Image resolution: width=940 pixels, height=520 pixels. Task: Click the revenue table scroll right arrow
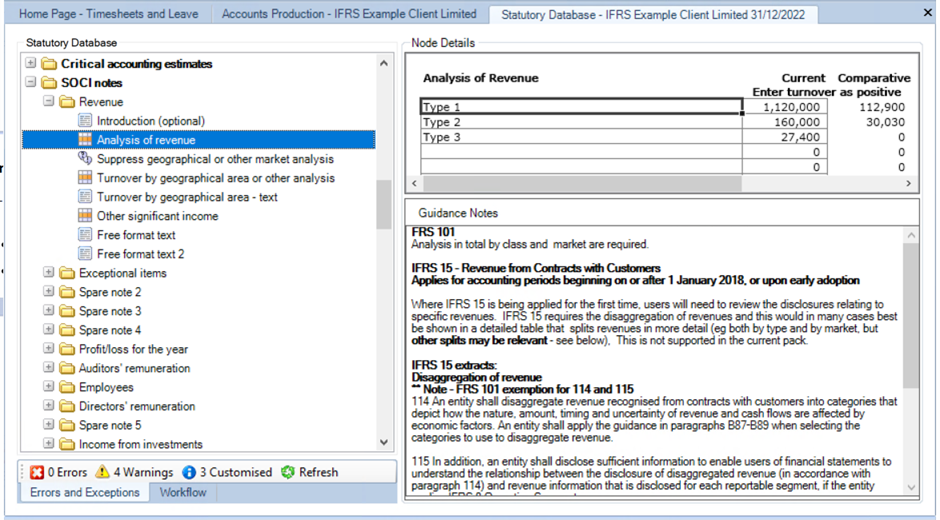909,184
